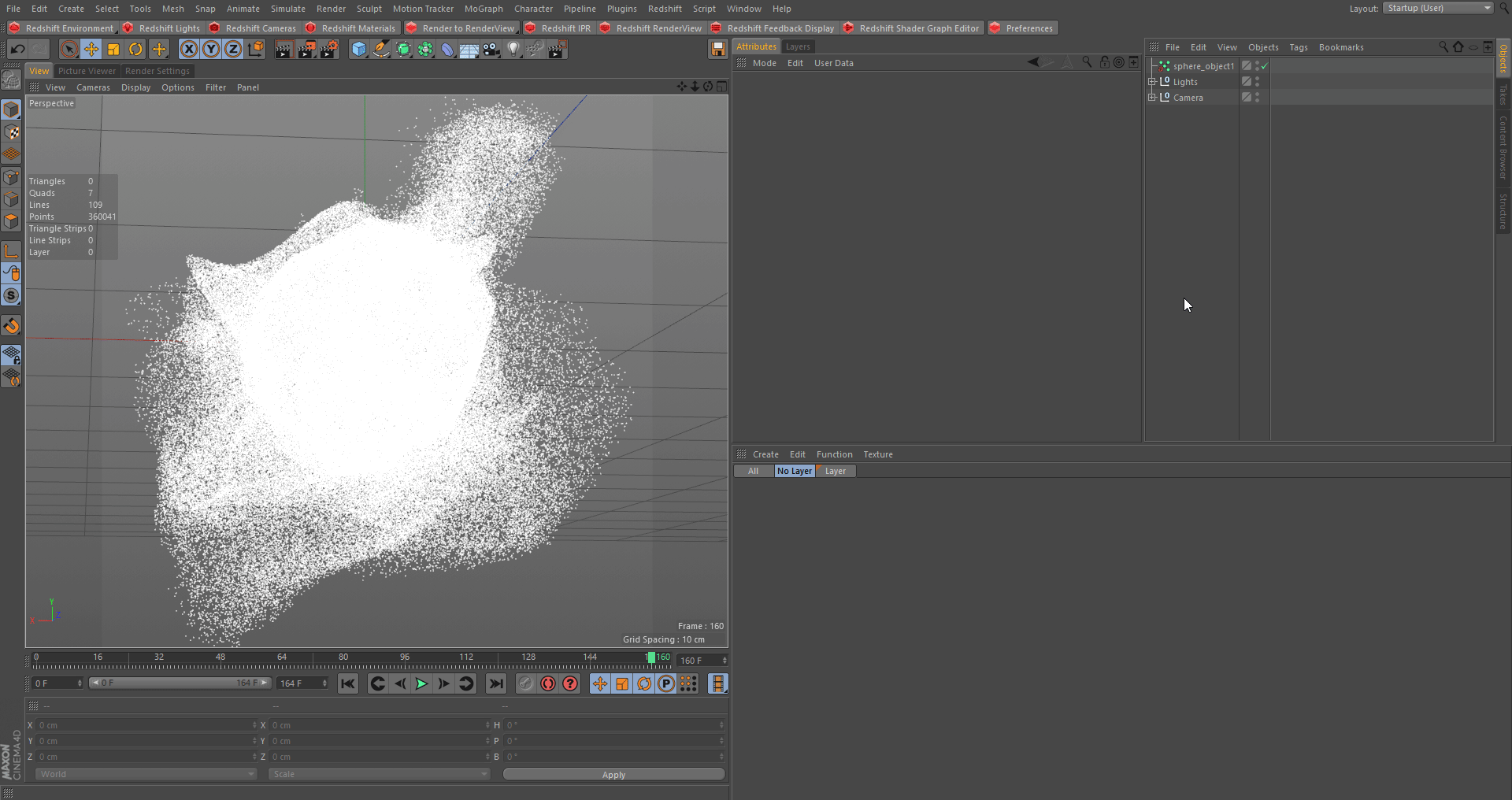Click the Subdivision Surface generator icon

point(403,49)
